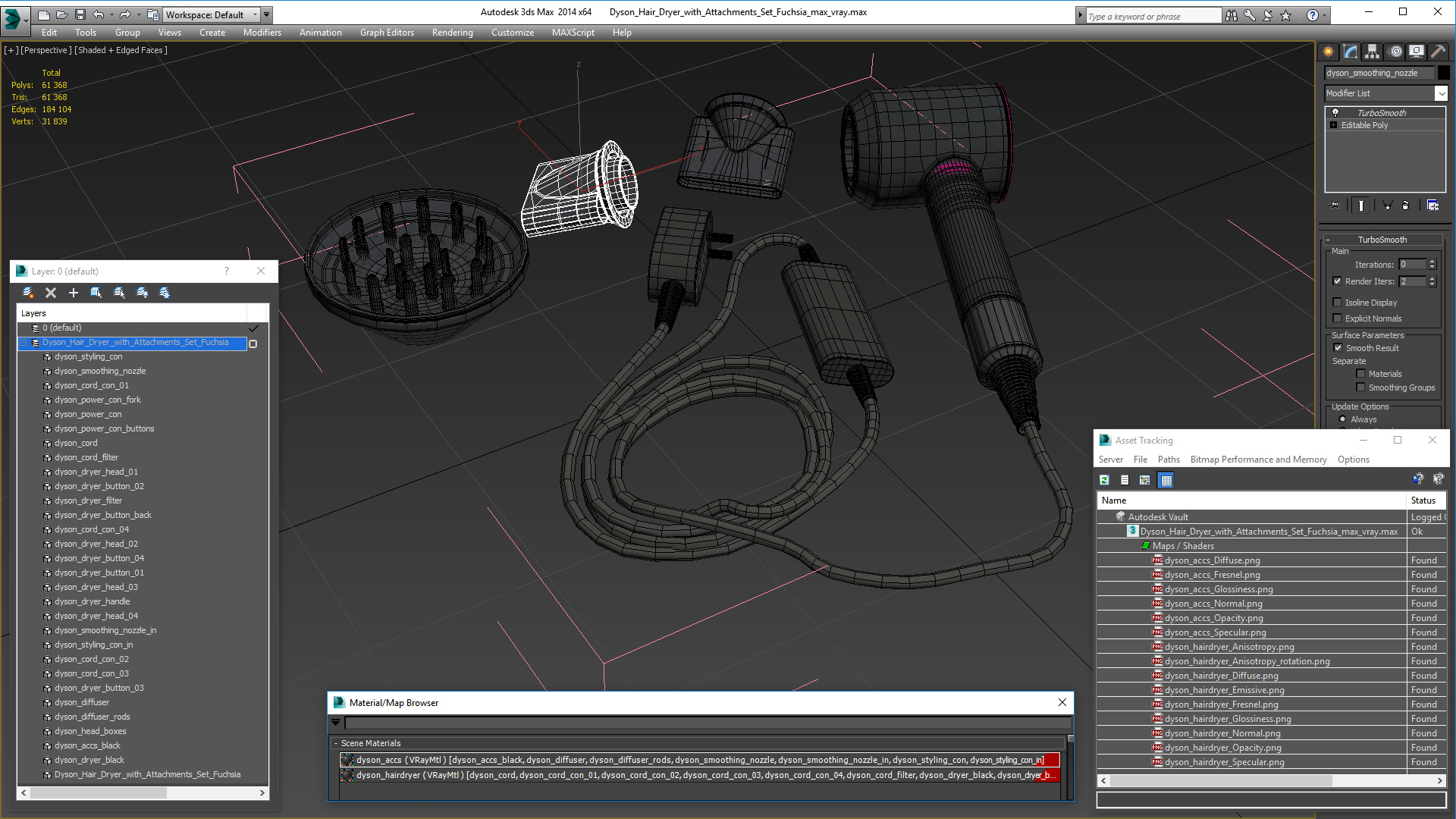
Task: Open the Graph Editors menu
Action: [x=387, y=33]
